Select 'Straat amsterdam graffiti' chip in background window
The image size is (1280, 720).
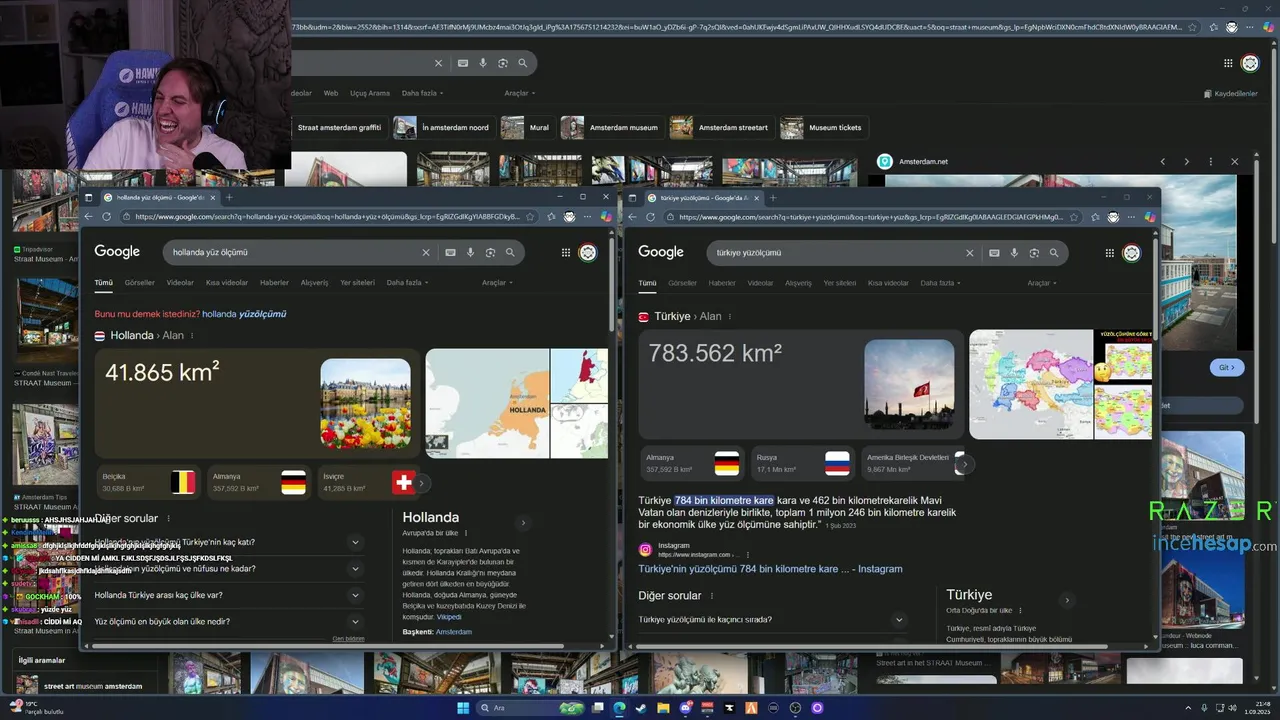tap(340, 128)
